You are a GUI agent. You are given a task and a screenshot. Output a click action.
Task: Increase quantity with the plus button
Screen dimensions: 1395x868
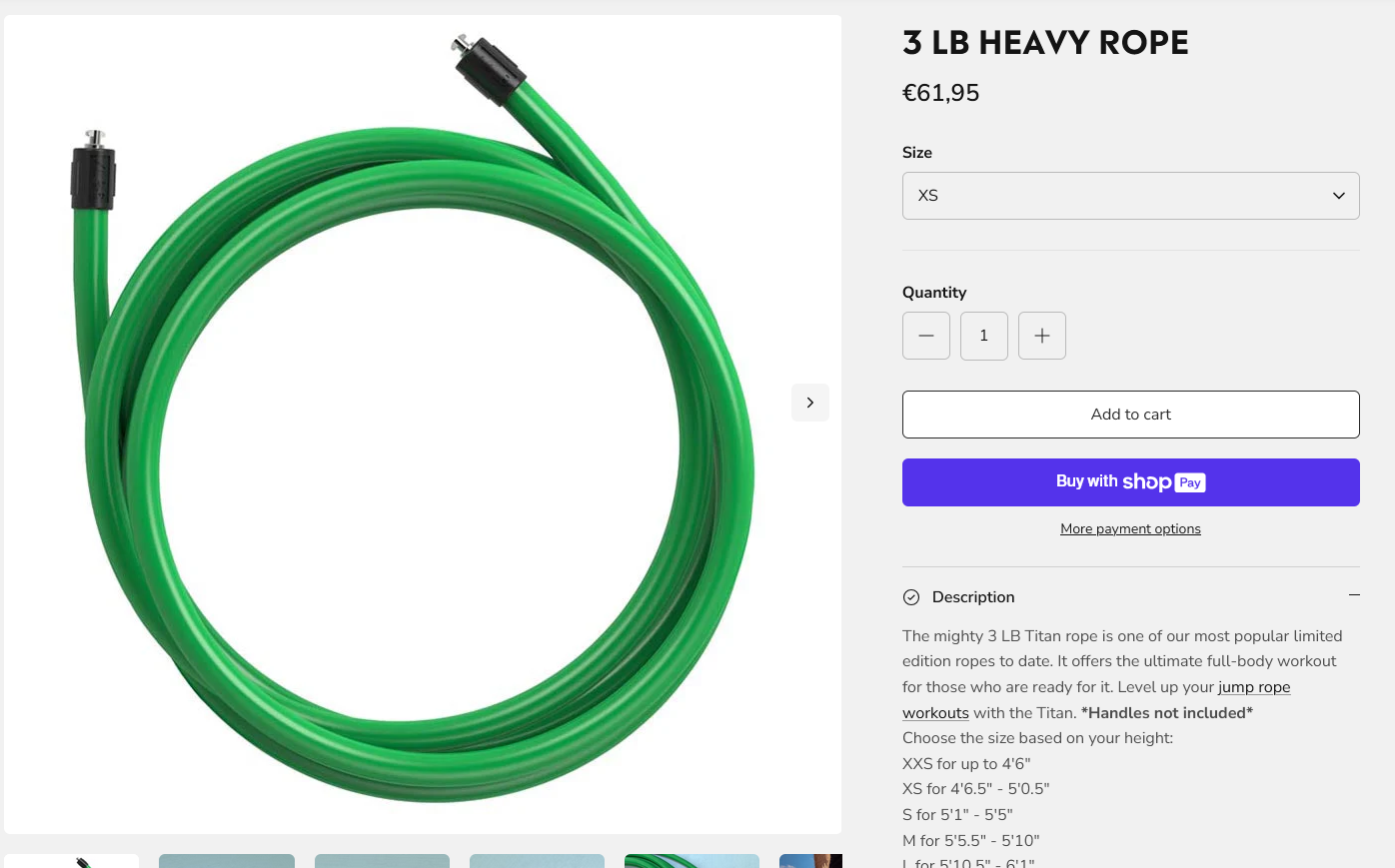pos(1042,336)
